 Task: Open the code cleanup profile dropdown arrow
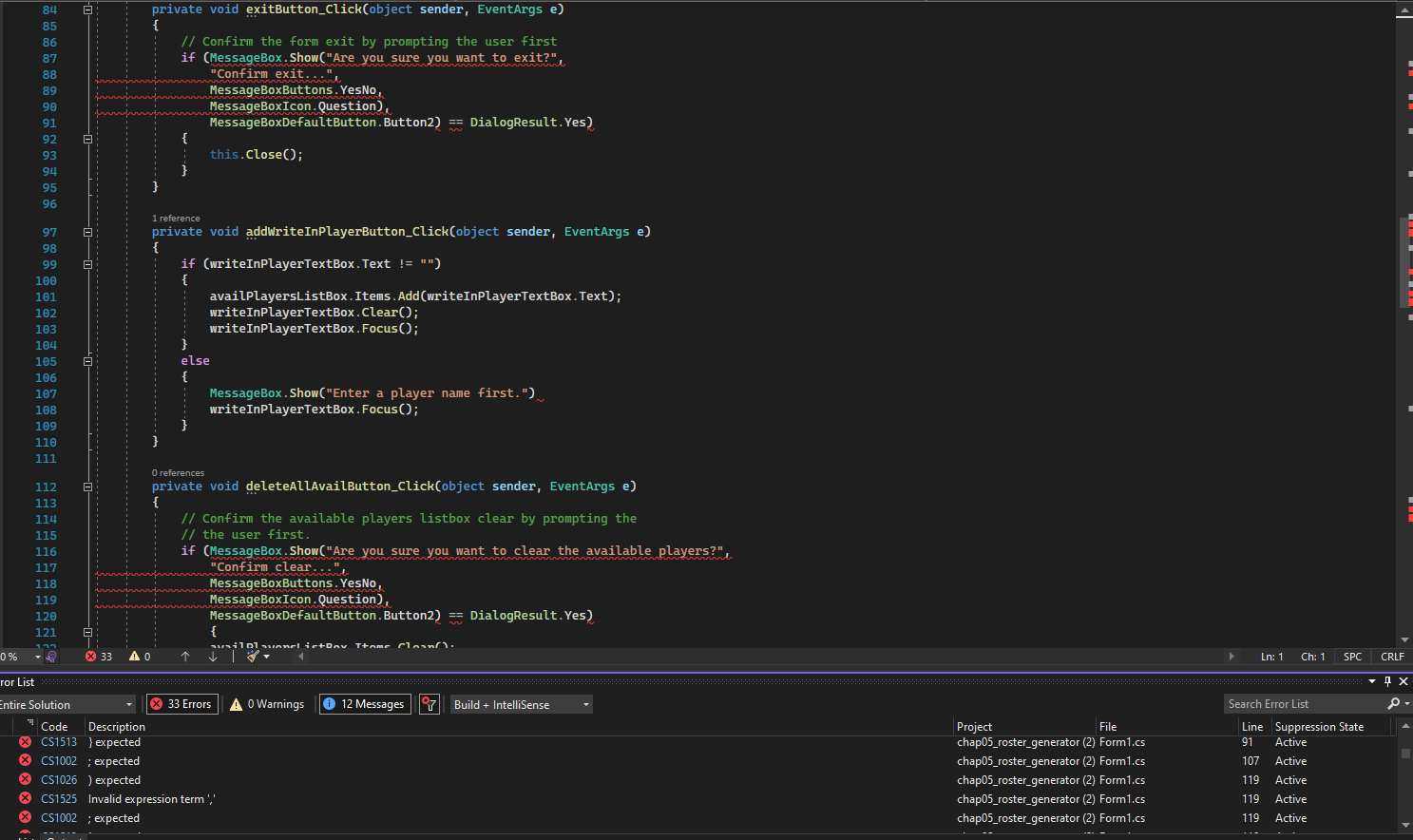(x=267, y=657)
